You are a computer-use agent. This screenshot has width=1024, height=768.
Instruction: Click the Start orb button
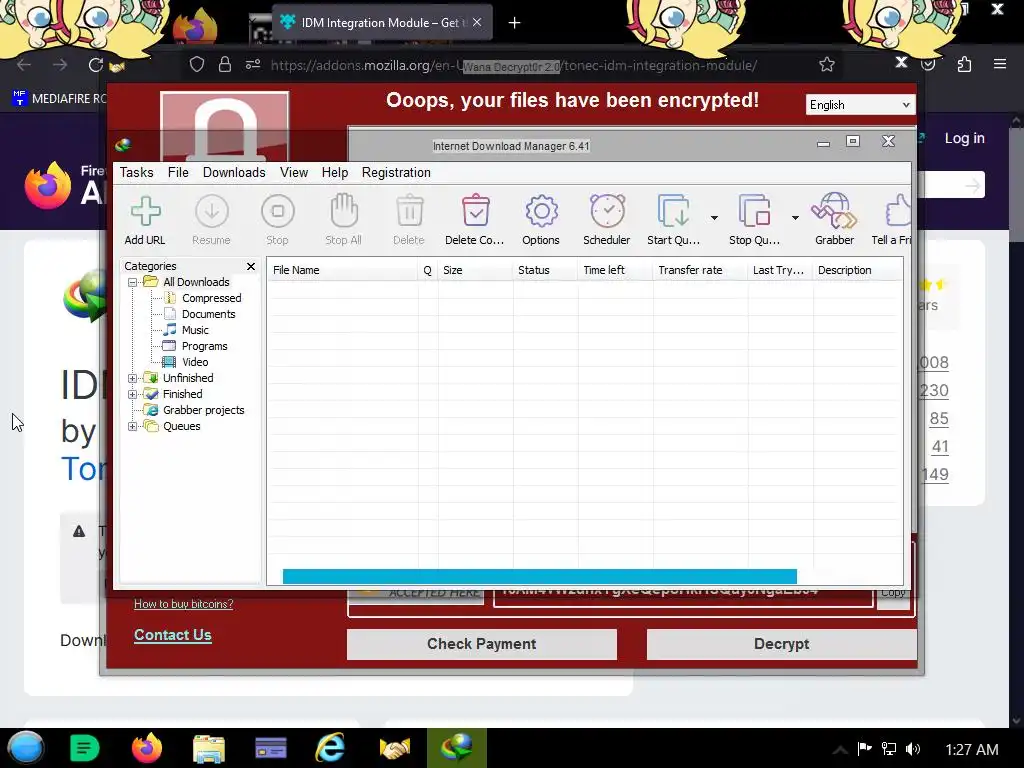25,748
